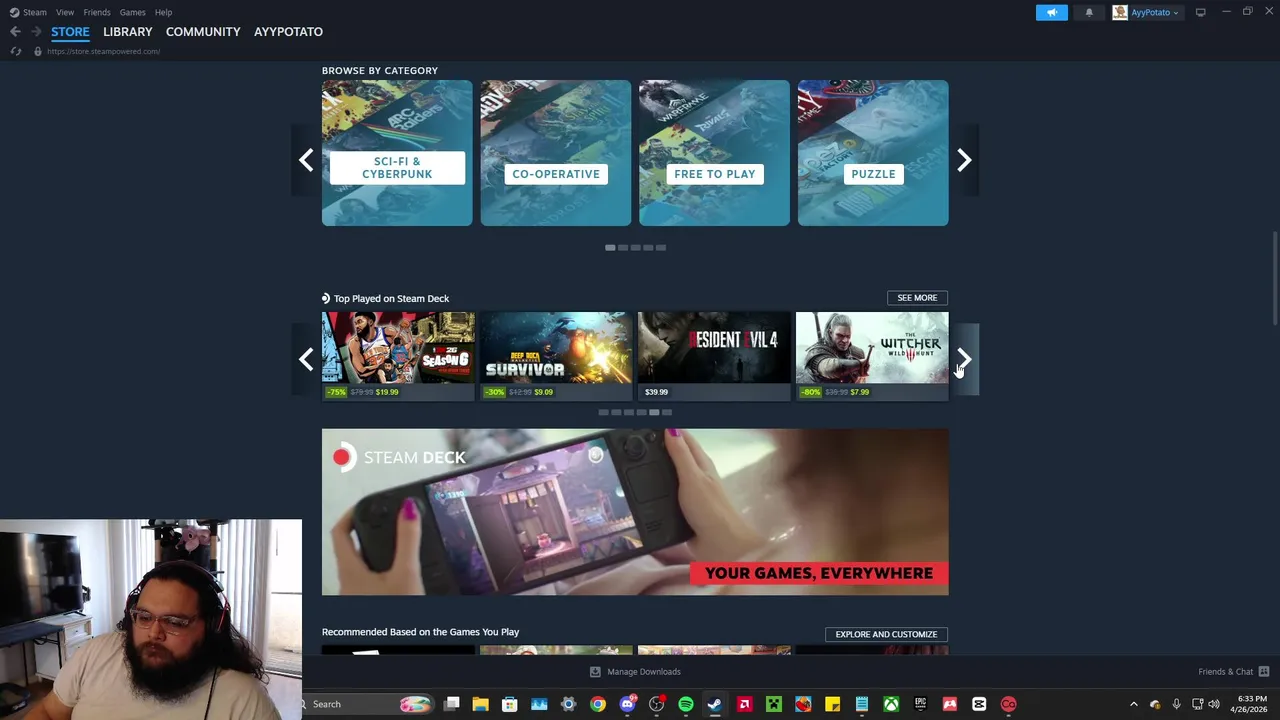Open Minecraft creeper icon in taskbar
The height and width of the screenshot is (720, 1280).
[x=774, y=704]
